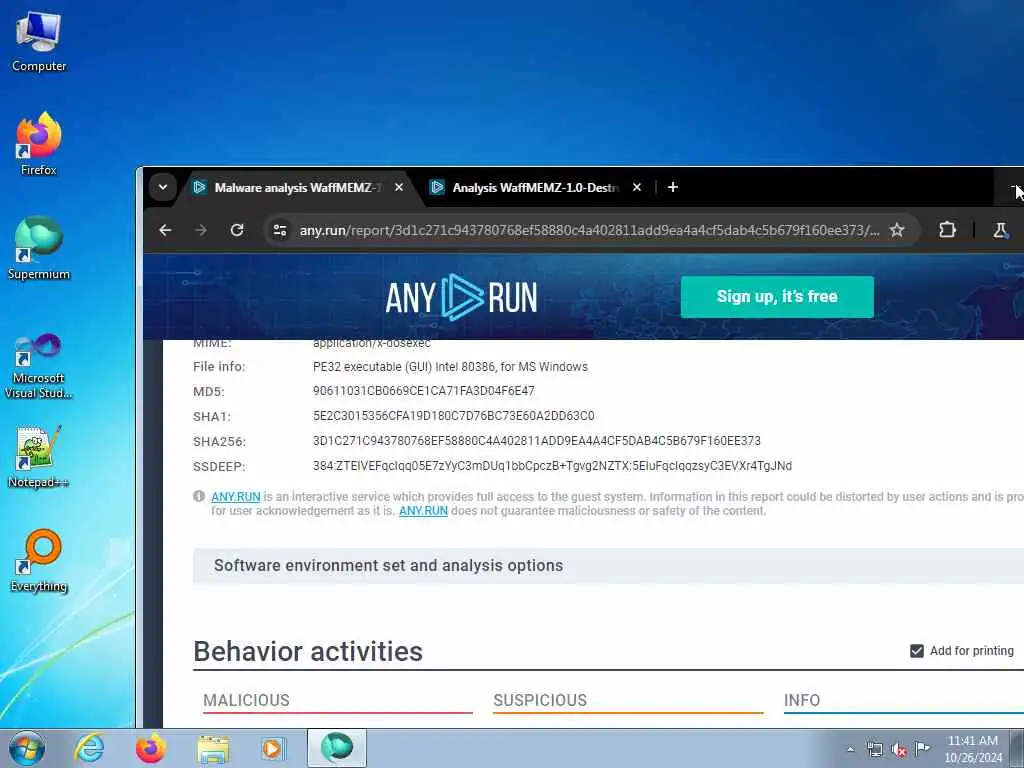Launch Internet Explorer from the taskbar
The image size is (1024, 768).
[x=89, y=748]
